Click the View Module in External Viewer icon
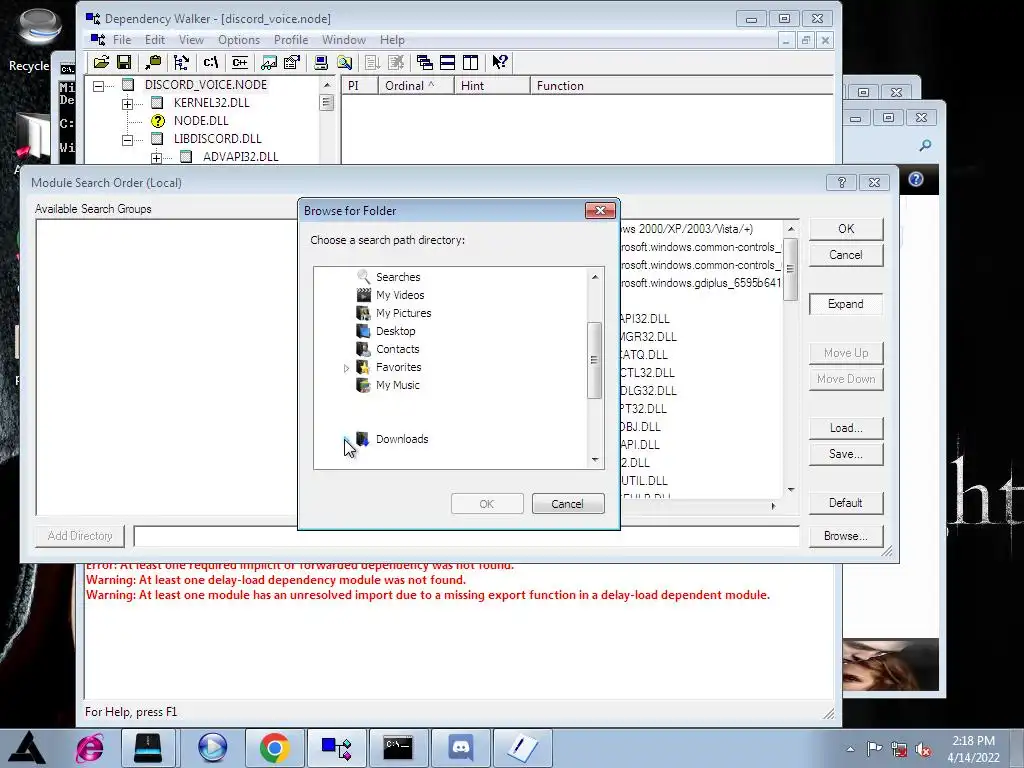 [268, 63]
